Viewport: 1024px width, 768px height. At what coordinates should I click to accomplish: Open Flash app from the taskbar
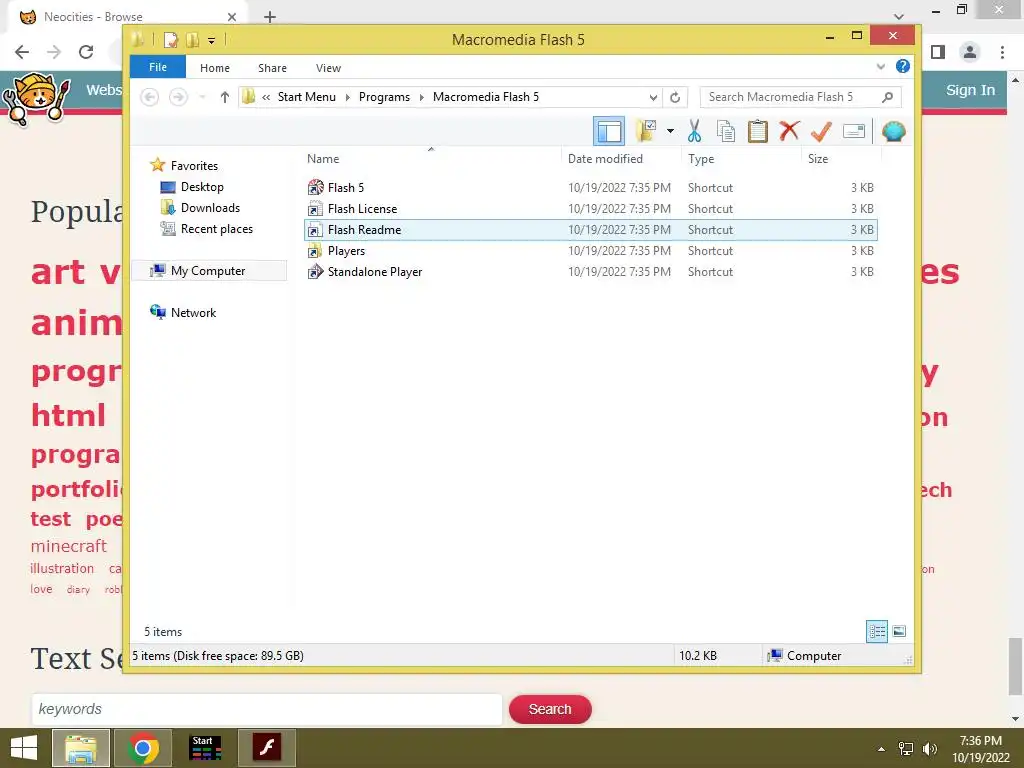pos(266,748)
